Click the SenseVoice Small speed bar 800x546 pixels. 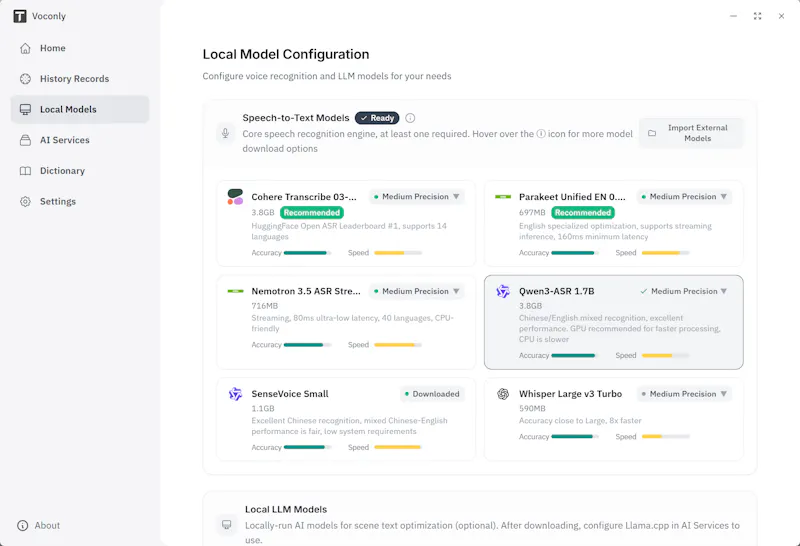[x=398, y=447]
